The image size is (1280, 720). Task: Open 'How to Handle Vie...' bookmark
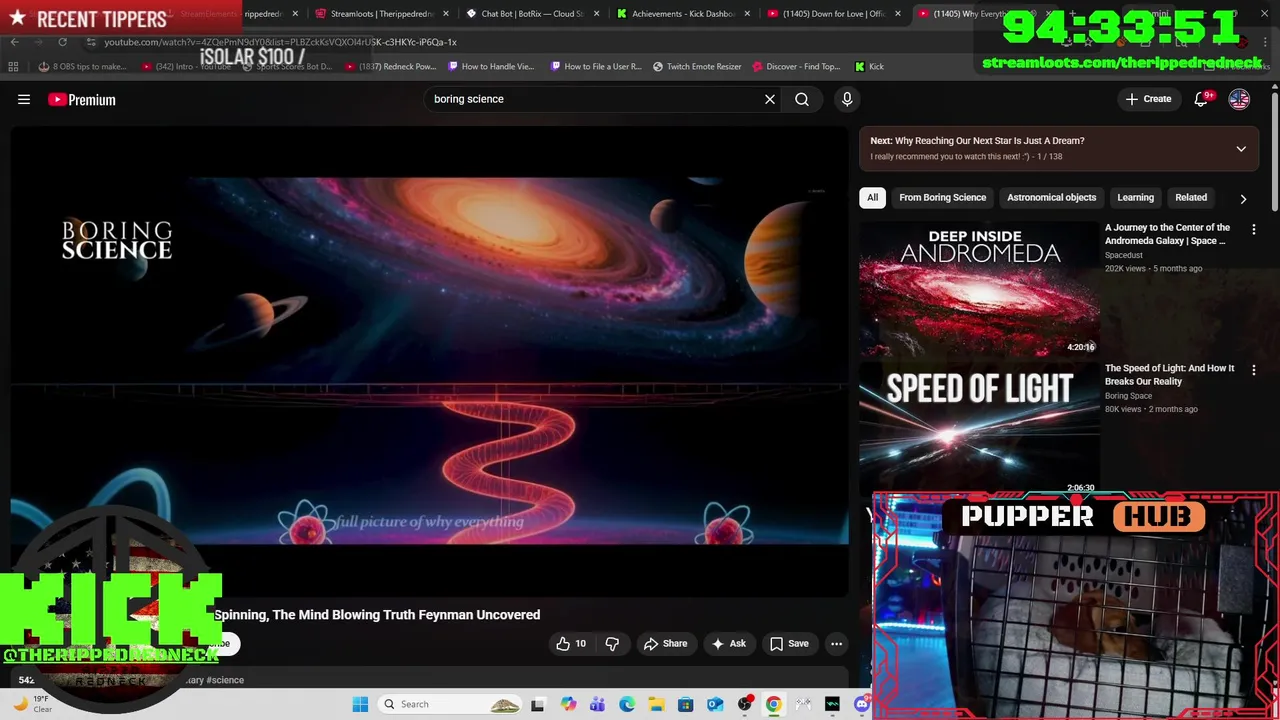click(491, 67)
